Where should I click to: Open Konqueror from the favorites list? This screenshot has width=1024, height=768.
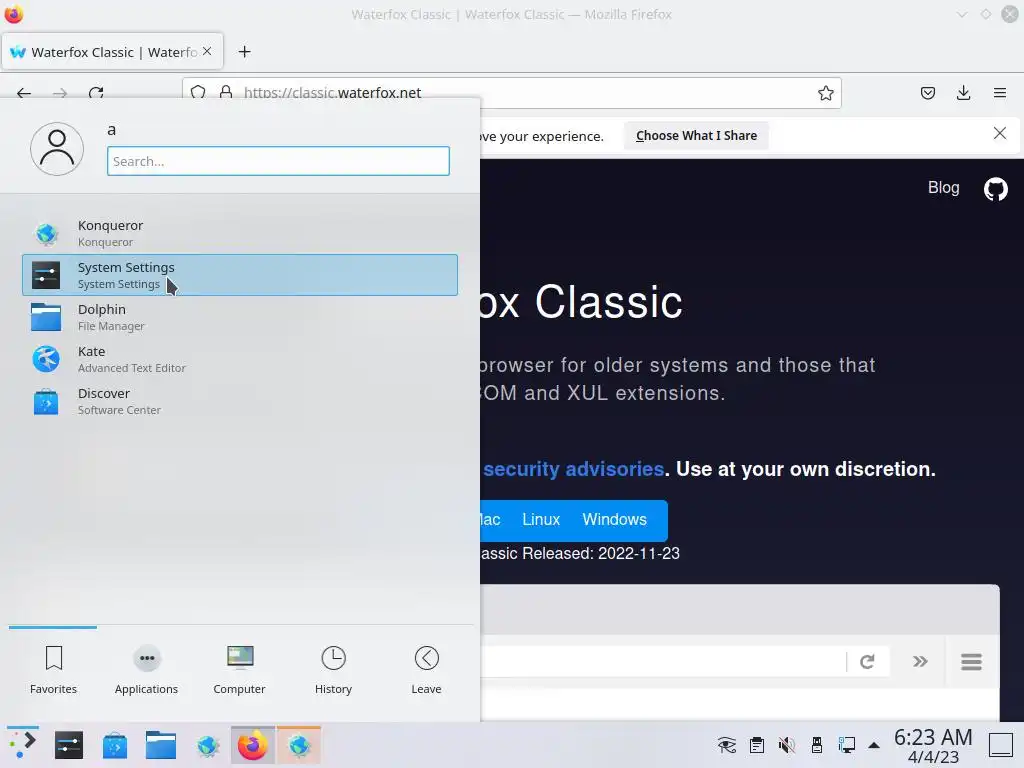[240, 233]
